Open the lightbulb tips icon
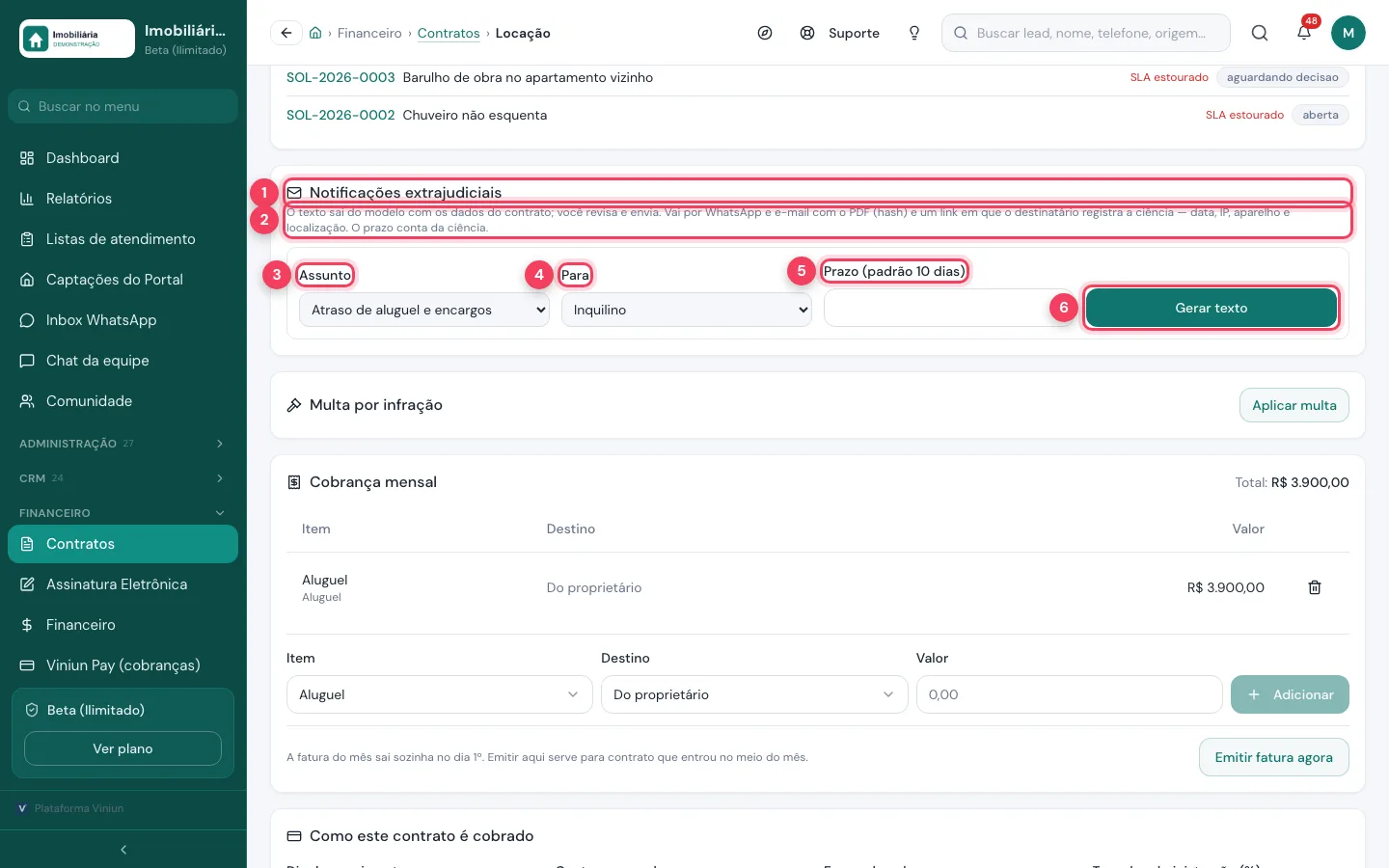This screenshot has width=1389, height=868. coord(914,33)
